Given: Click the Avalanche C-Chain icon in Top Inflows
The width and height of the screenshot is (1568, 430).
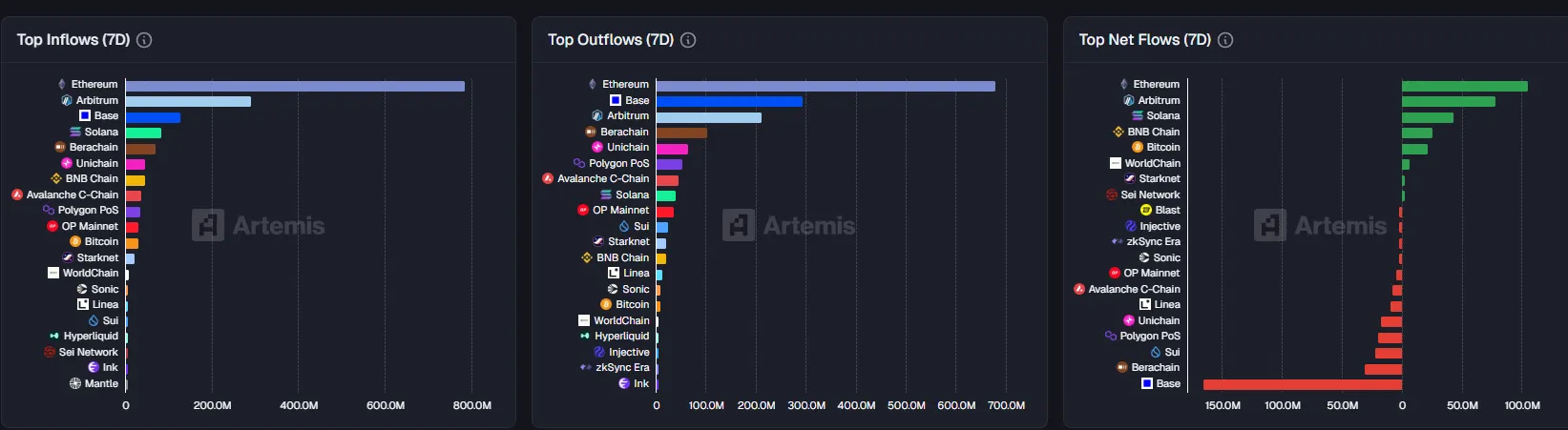Looking at the screenshot, I should click(x=17, y=195).
